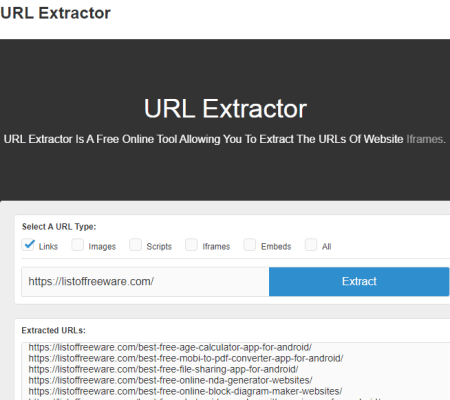Viewport: 450px width, 400px height.
Task: Enable the Images checkbox
Action: pos(78,245)
